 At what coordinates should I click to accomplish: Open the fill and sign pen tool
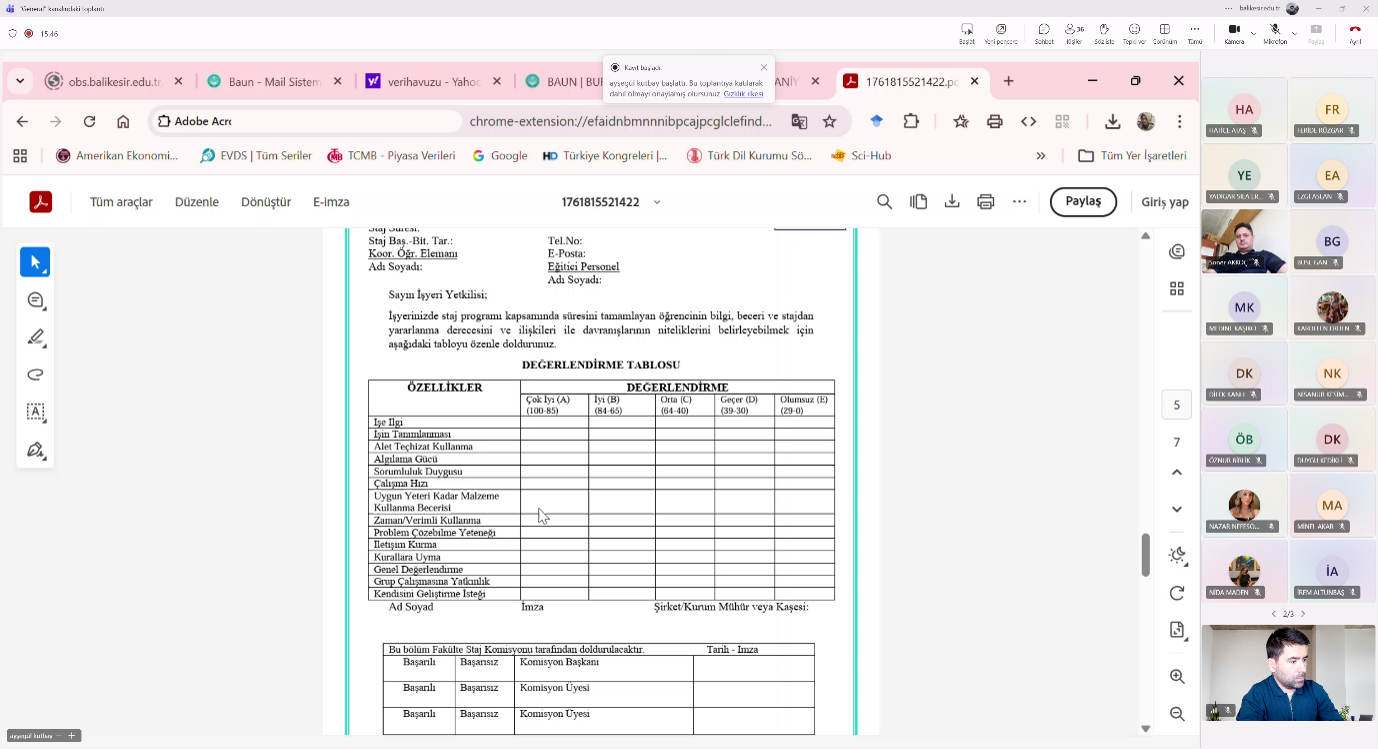pyautogui.click(x=35, y=450)
